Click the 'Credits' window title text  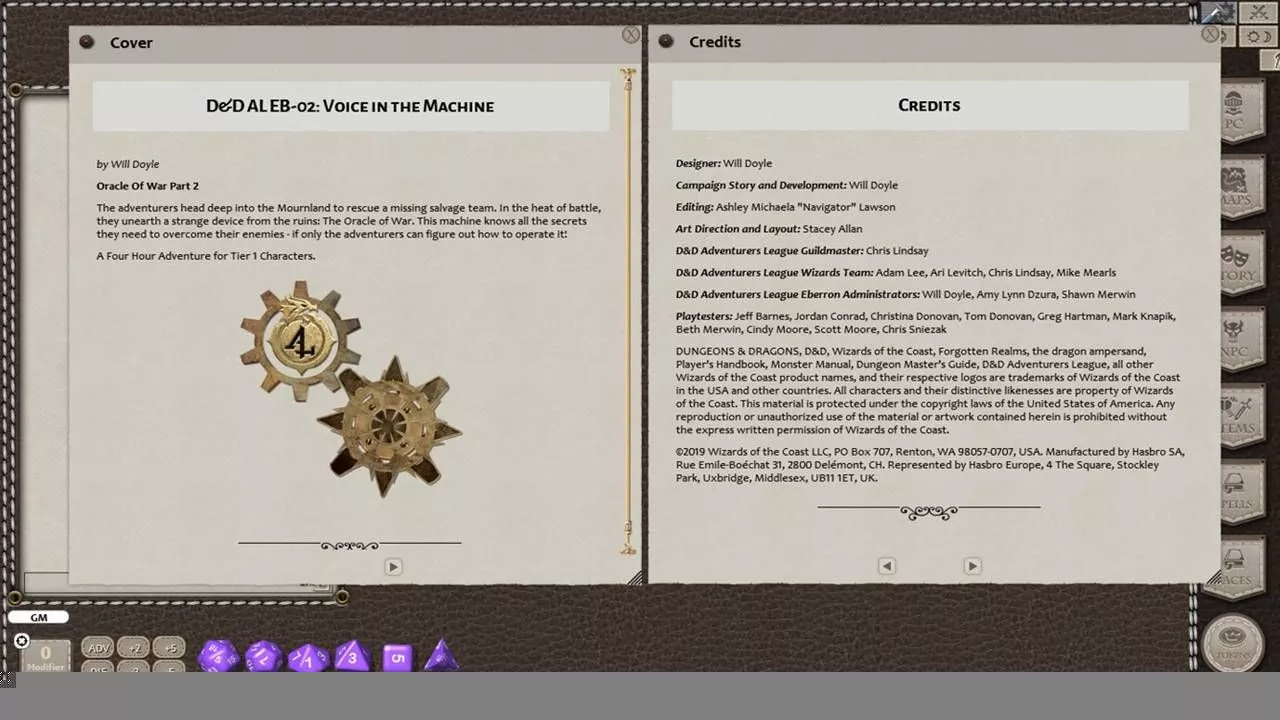pyautogui.click(x=715, y=41)
